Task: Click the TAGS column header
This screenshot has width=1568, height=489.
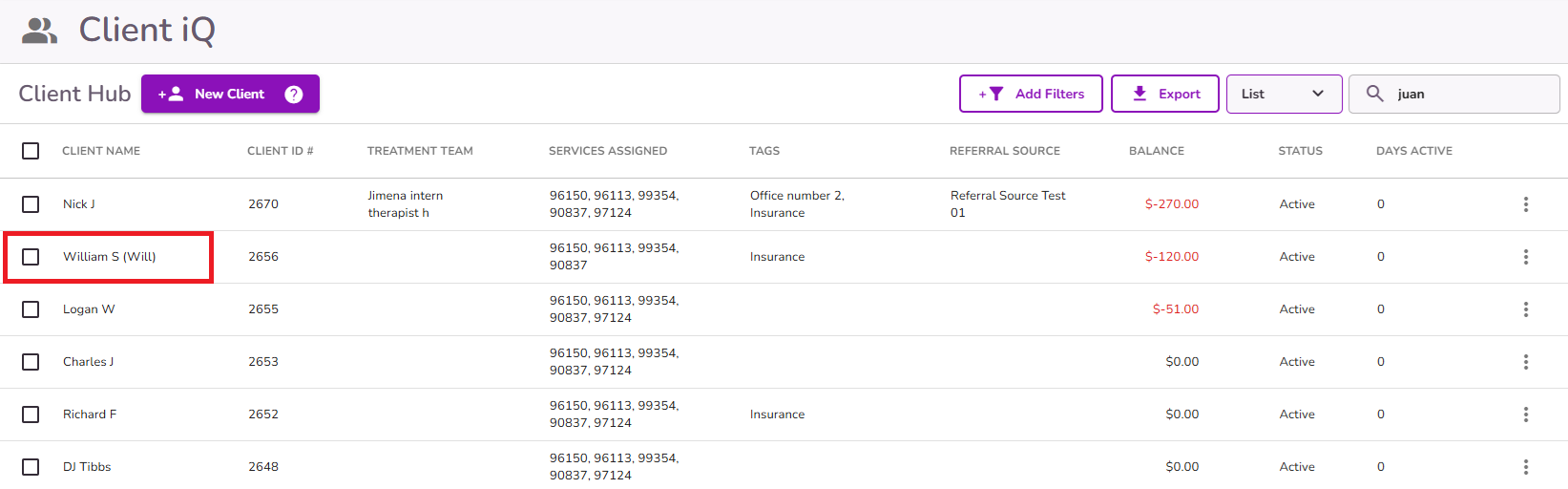Action: (764, 151)
